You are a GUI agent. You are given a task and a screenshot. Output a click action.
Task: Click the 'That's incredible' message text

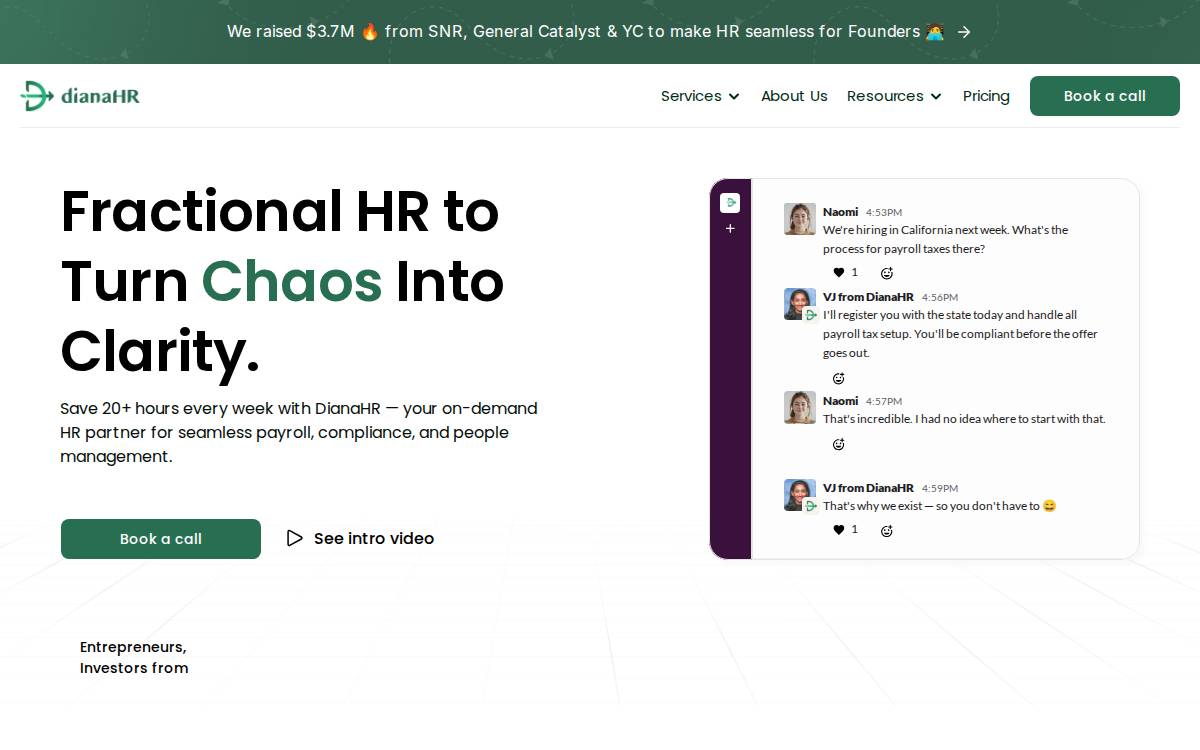click(964, 419)
